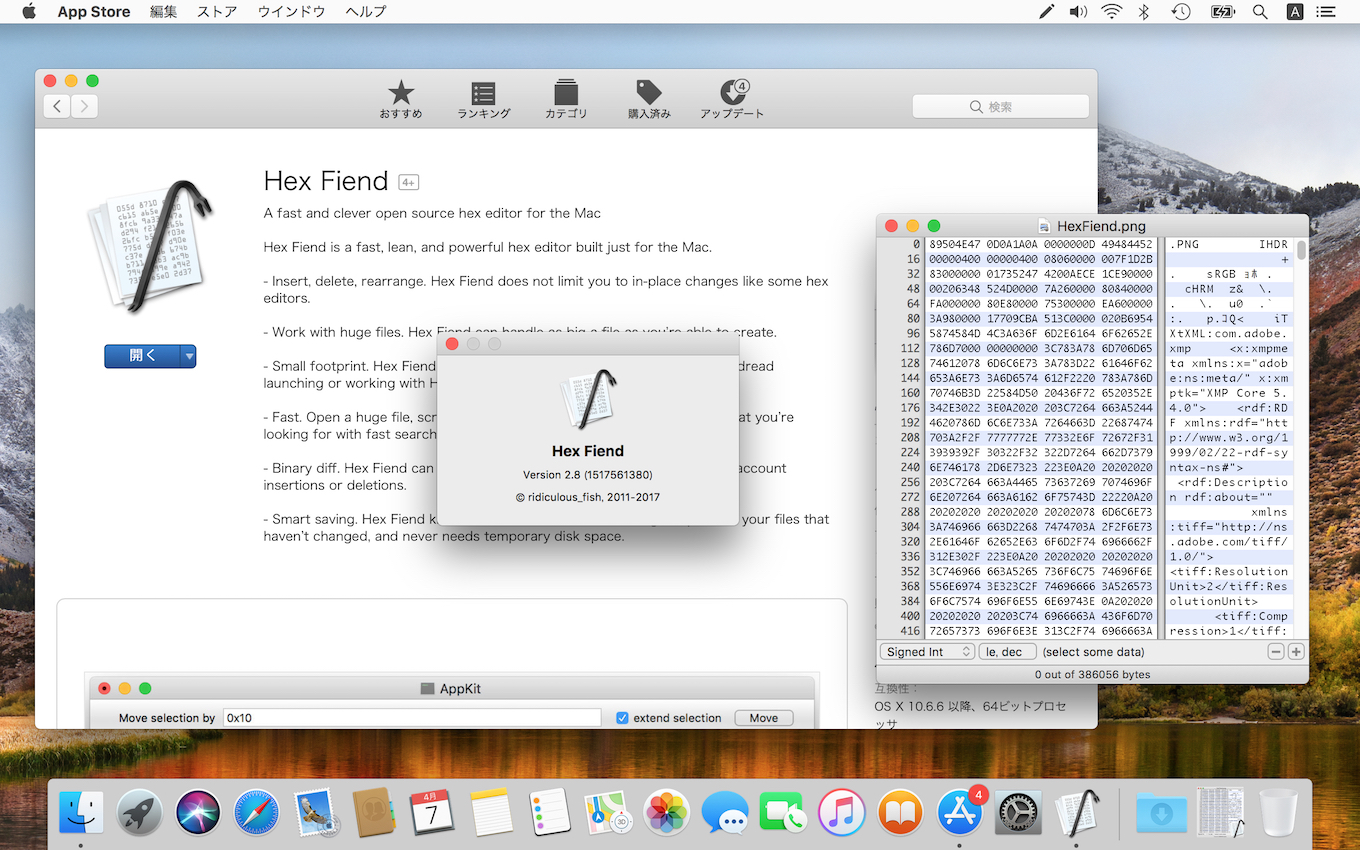Open the おすすめ (Featured) star icon
Image resolution: width=1360 pixels, height=850 pixels.
(400, 99)
